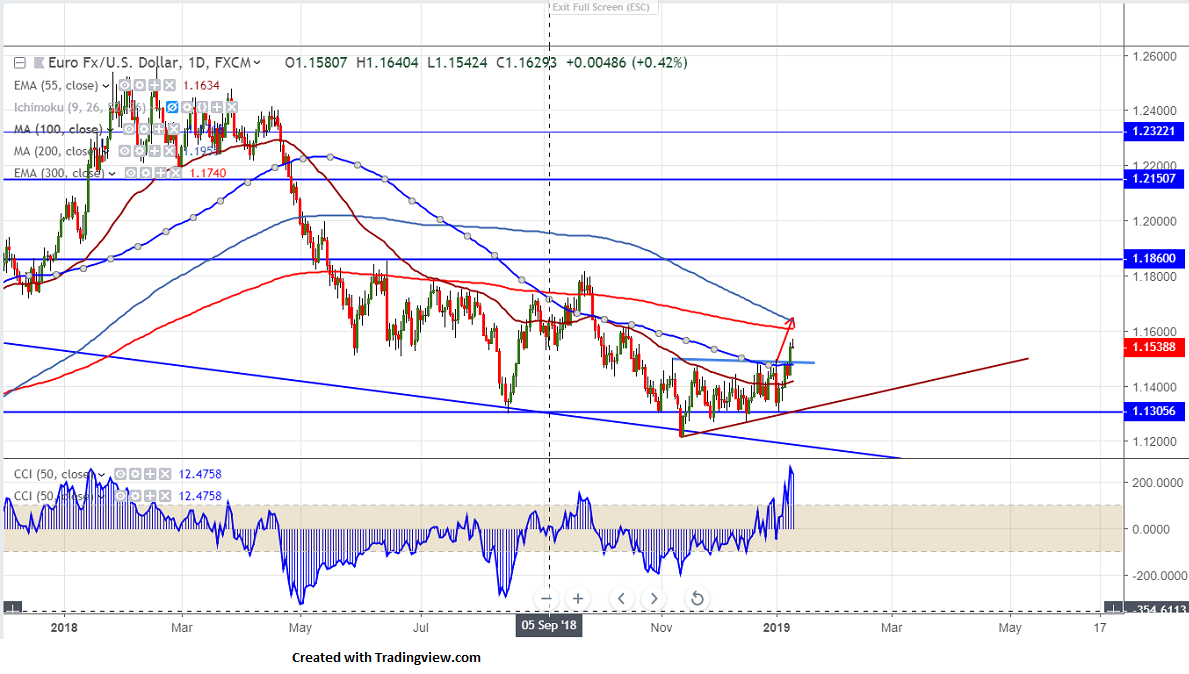The width and height of the screenshot is (1189, 674).
Task: Shift chart right with the forward arrow
Action: click(654, 598)
